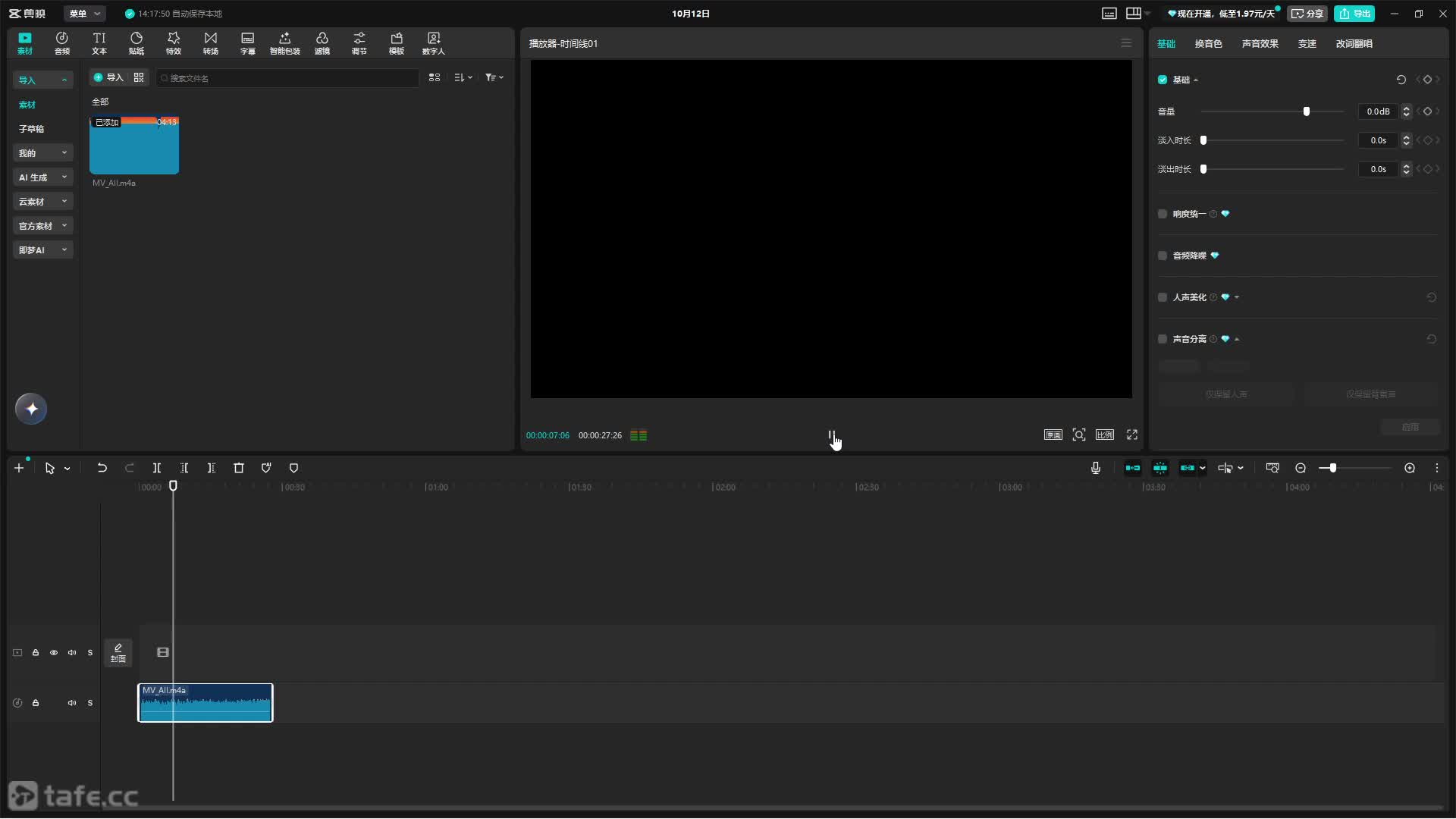Enable the 声音分离 sound separation checkbox

1163,339
